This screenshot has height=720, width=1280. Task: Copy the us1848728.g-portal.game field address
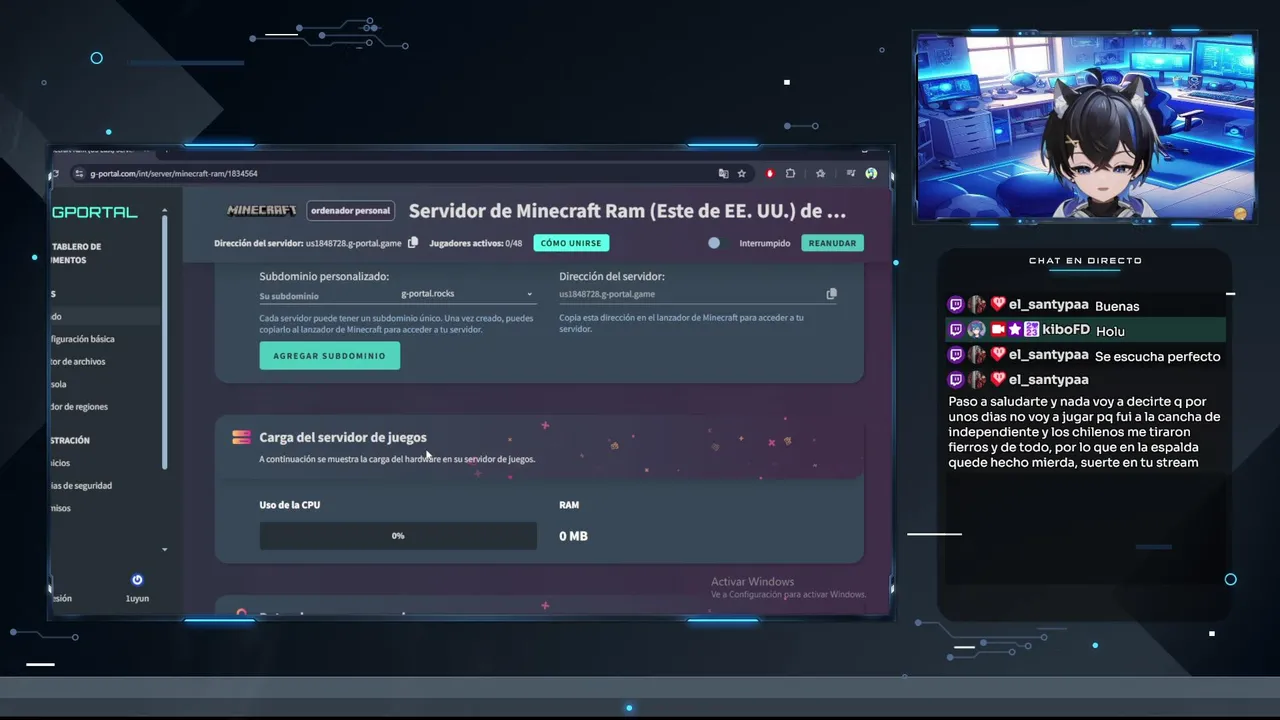pyautogui.click(x=831, y=294)
